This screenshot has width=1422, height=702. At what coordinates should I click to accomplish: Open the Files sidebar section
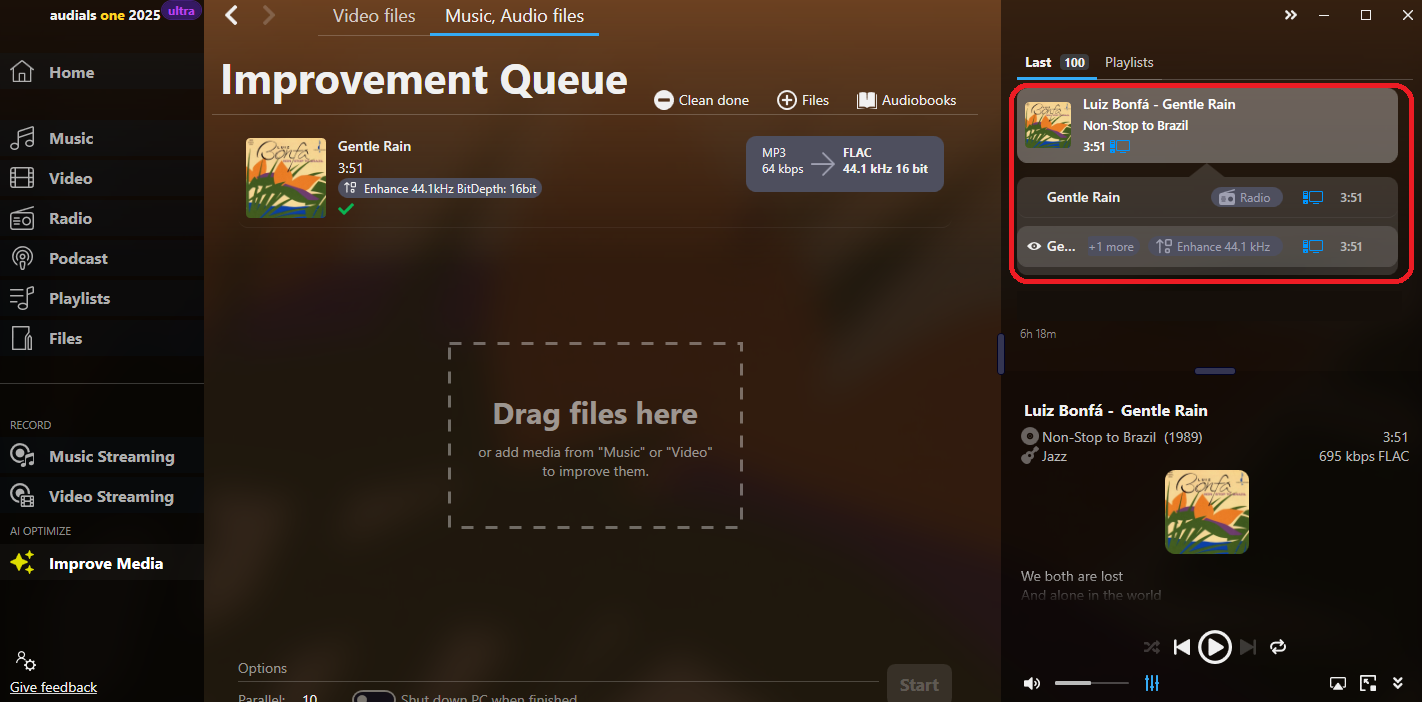pyautogui.click(x=67, y=338)
